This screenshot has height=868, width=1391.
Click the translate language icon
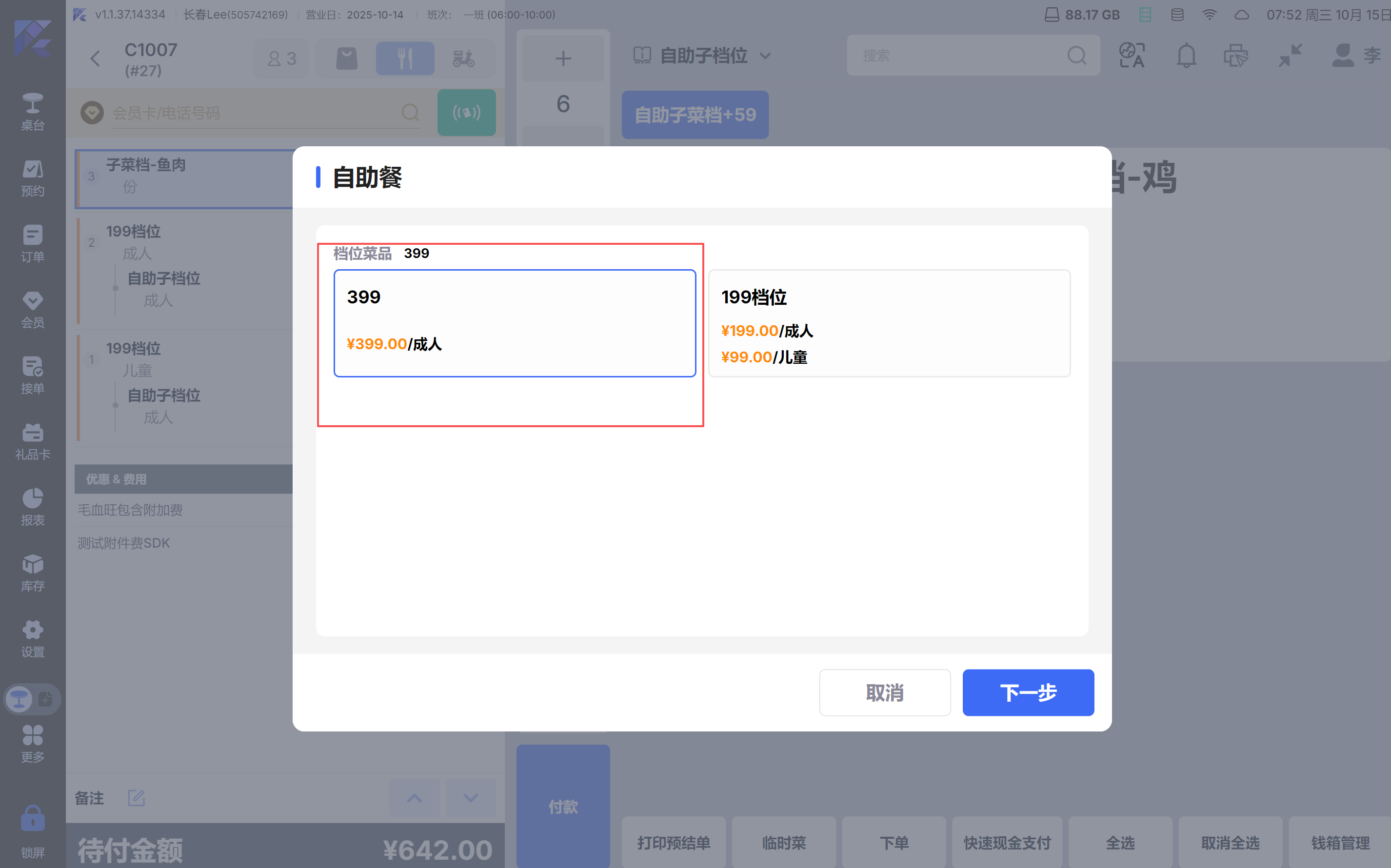1132,56
